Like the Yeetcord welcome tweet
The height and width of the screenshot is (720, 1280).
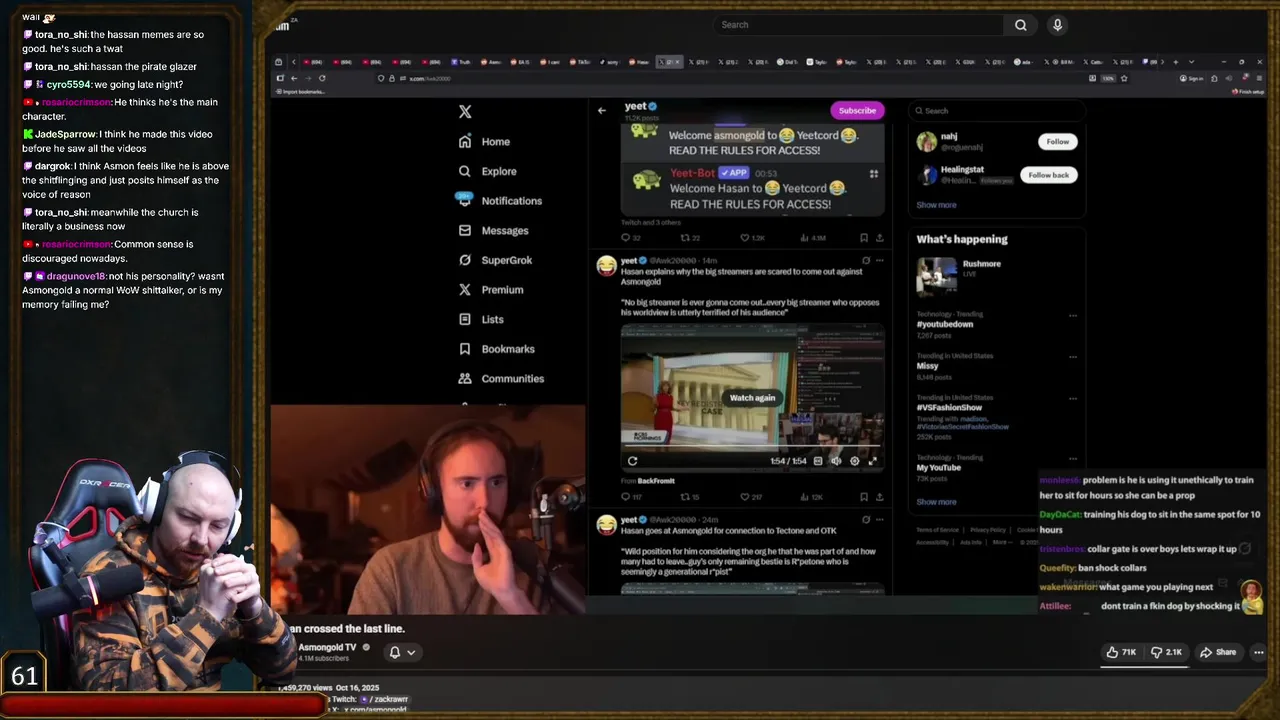pos(751,238)
